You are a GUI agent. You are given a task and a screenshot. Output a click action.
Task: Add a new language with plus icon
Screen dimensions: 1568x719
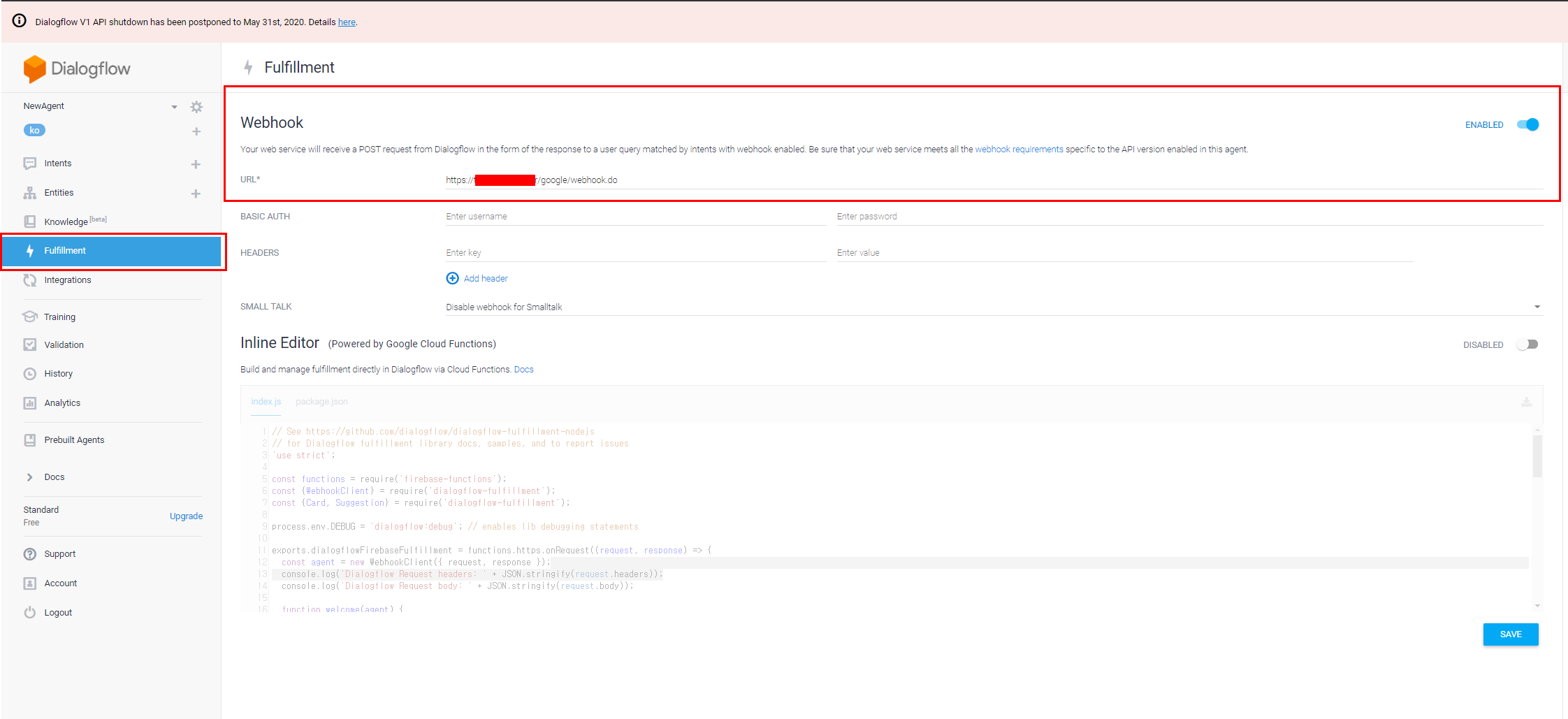(x=196, y=131)
